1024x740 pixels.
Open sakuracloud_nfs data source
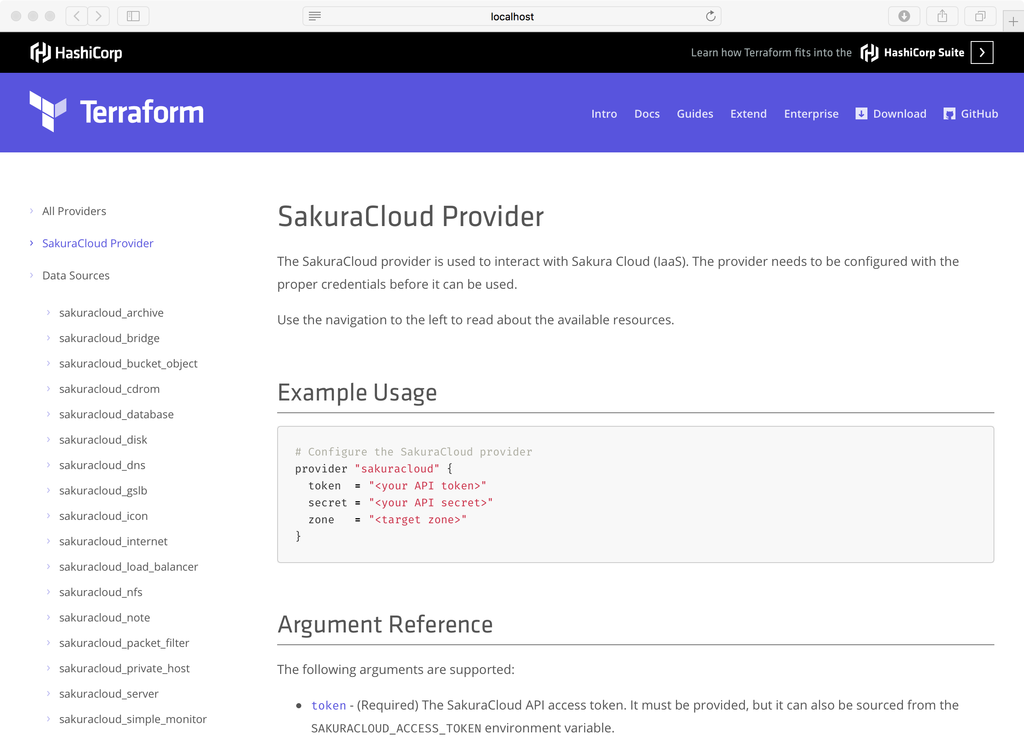click(x=101, y=593)
